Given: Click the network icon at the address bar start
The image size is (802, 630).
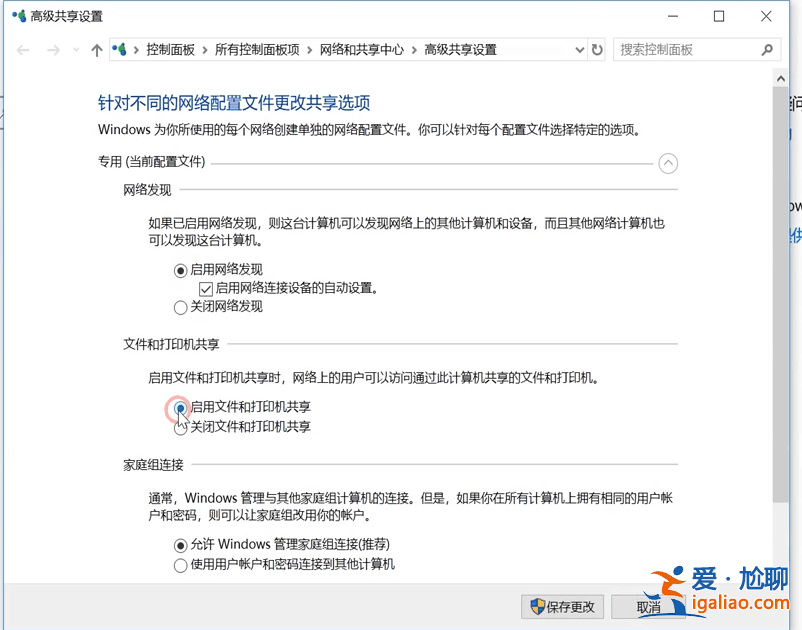Looking at the screenshot, I should (120, 49).
